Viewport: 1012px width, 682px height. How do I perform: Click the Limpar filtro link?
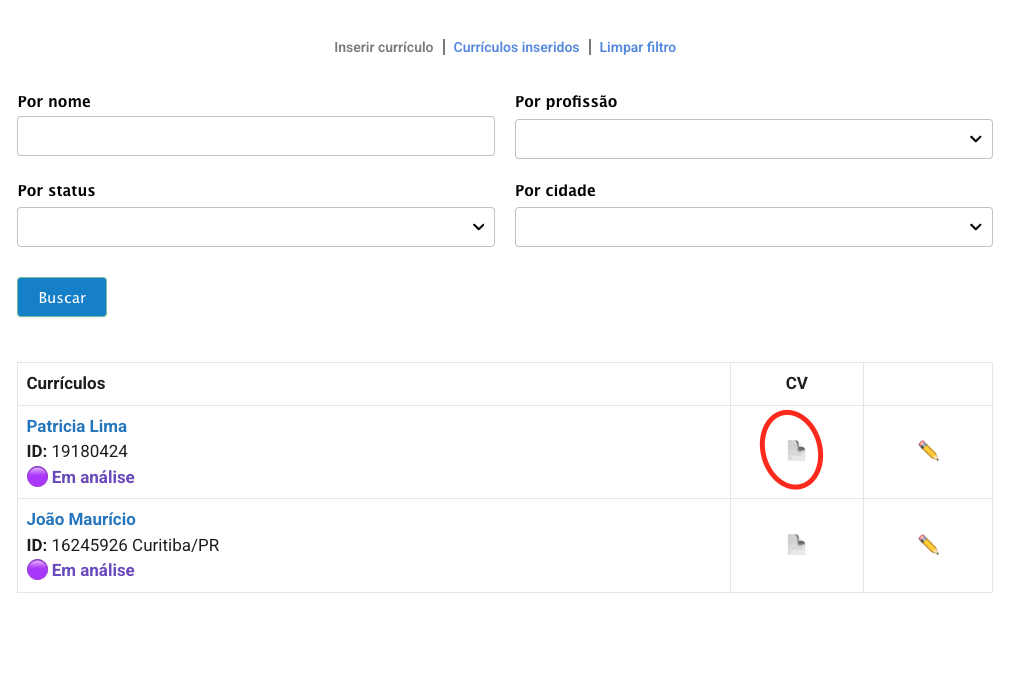(x=637, y=47)
